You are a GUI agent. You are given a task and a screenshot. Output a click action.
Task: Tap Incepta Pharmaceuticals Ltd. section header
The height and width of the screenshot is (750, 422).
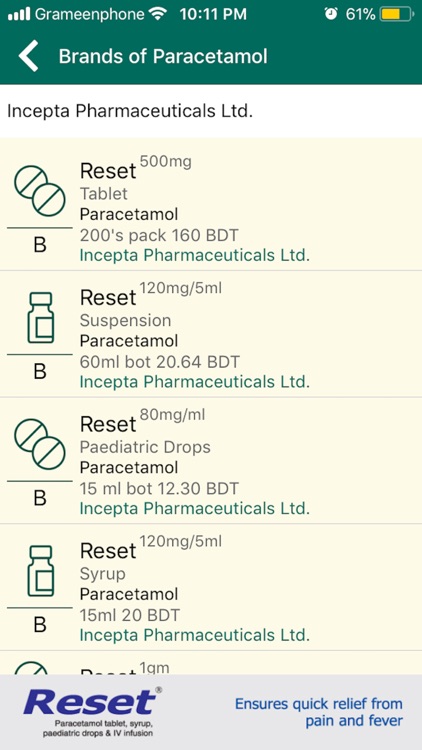point(130,111)
